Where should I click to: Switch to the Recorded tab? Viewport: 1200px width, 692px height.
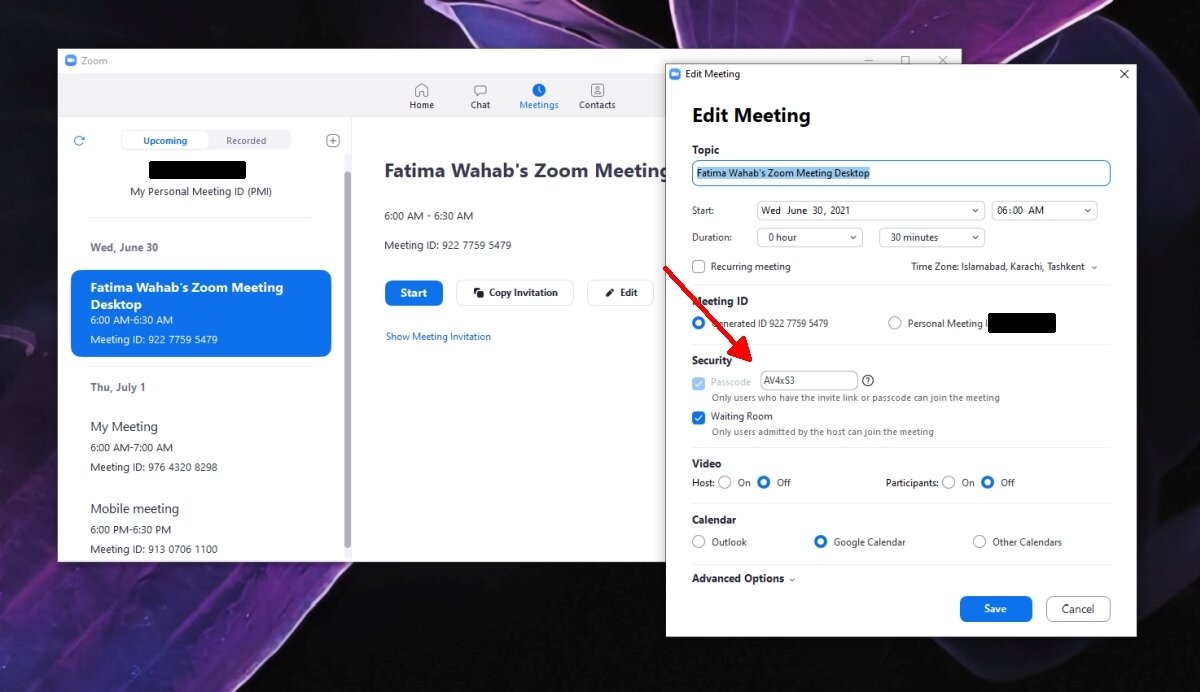point(249,140)
